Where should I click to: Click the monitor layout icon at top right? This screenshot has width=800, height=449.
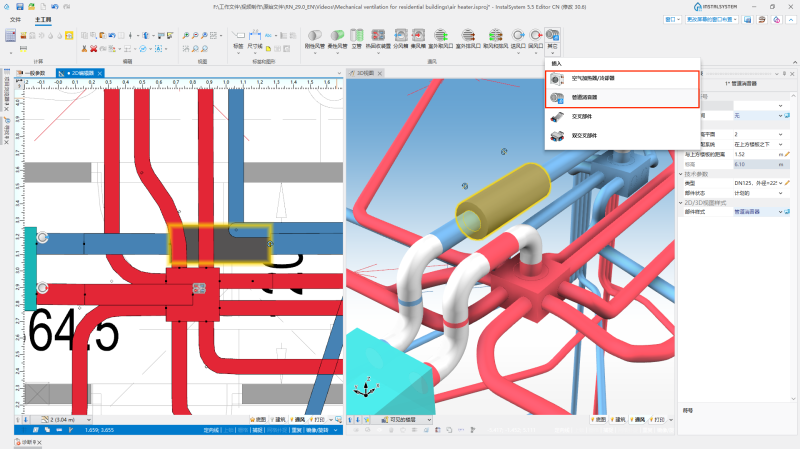(x=747, y=19)
